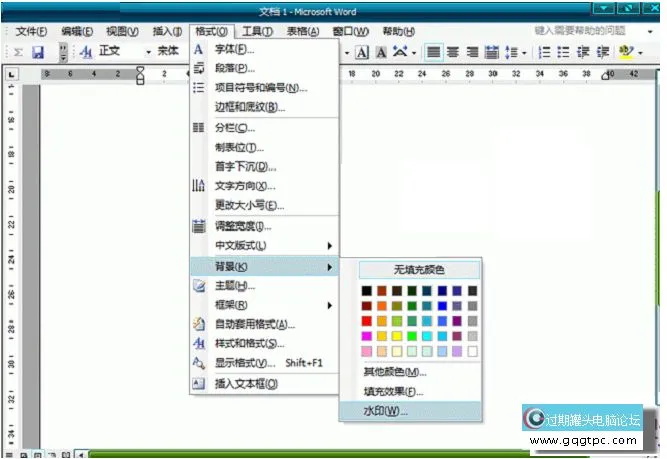Open the Highlight color dropdown arrow
Viewport: 667px width, 459px height.
(640, 53)
